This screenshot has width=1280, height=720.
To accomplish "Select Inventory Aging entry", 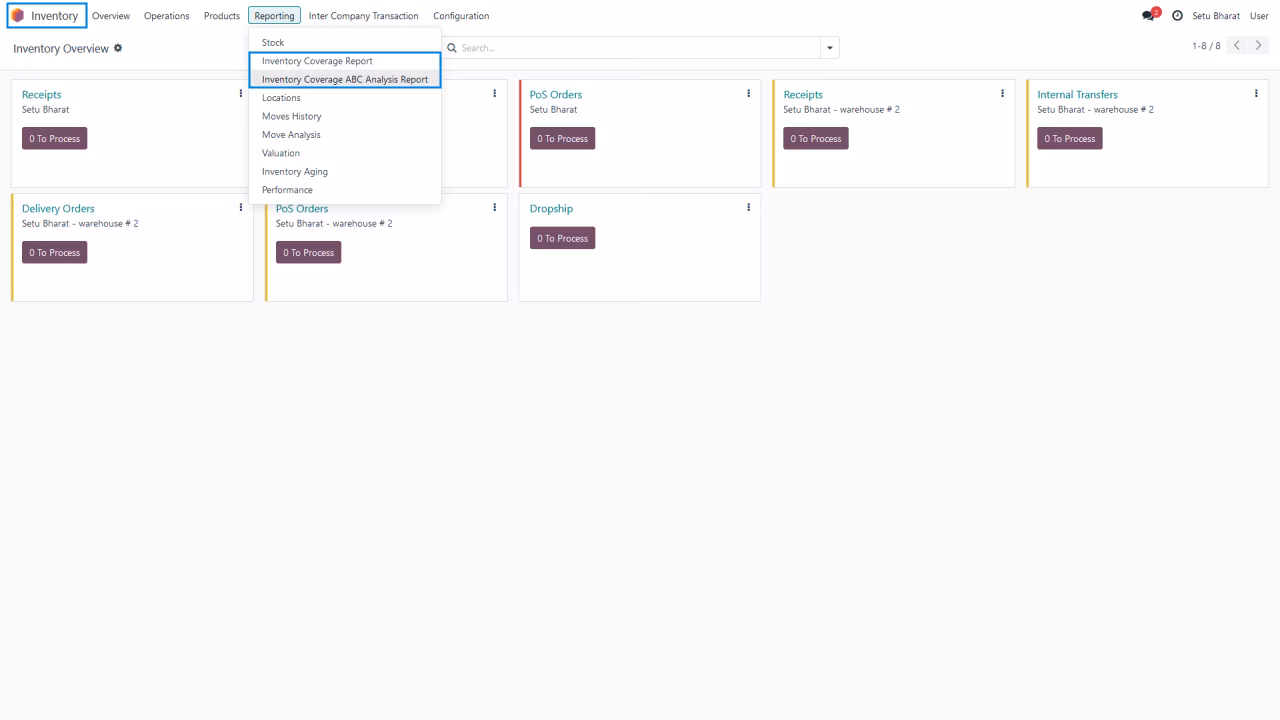I will point(345,172).
